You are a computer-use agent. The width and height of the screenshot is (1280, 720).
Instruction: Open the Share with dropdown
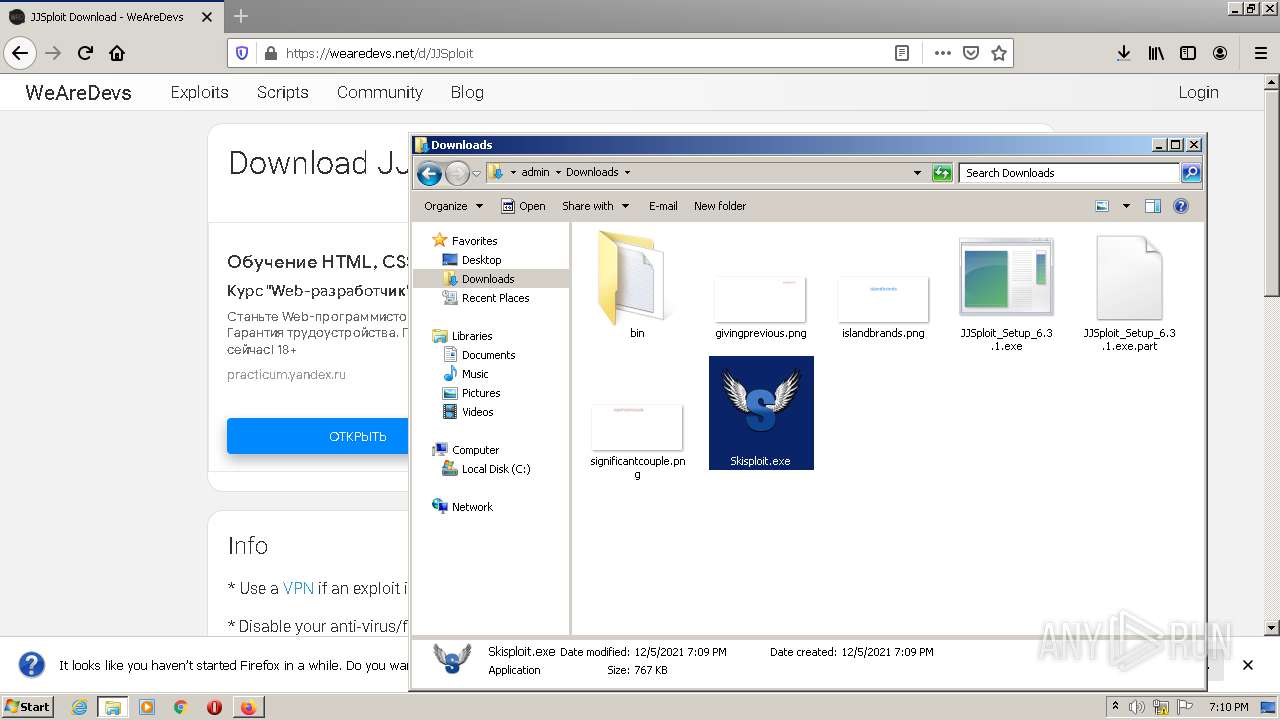tap(595, 206)
